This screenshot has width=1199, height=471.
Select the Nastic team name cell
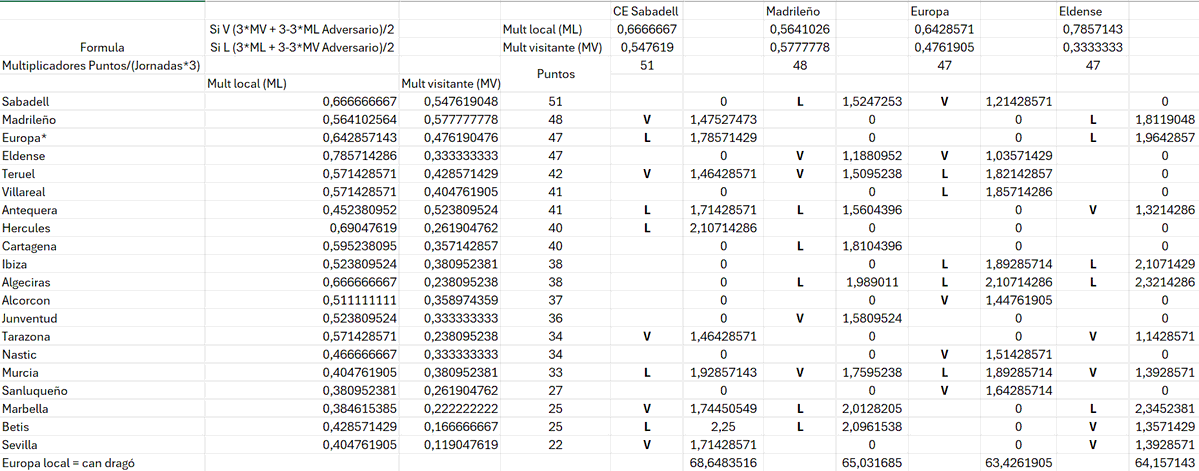pyautogui.click(x=102, y=355)
